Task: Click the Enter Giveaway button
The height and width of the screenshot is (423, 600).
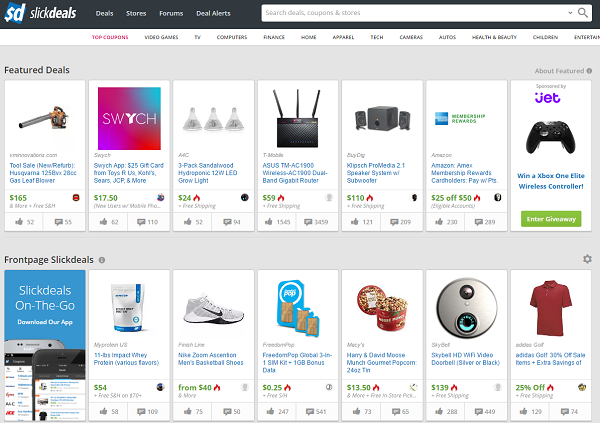Action: pos(551,219)
